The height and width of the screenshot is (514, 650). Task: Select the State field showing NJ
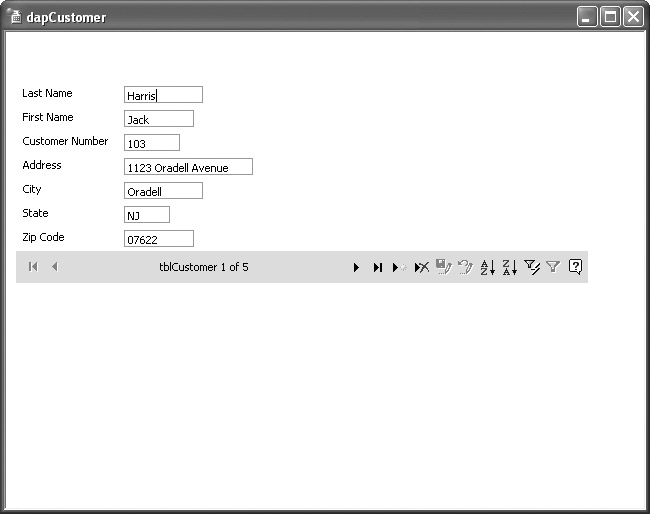tap(146, 215)
